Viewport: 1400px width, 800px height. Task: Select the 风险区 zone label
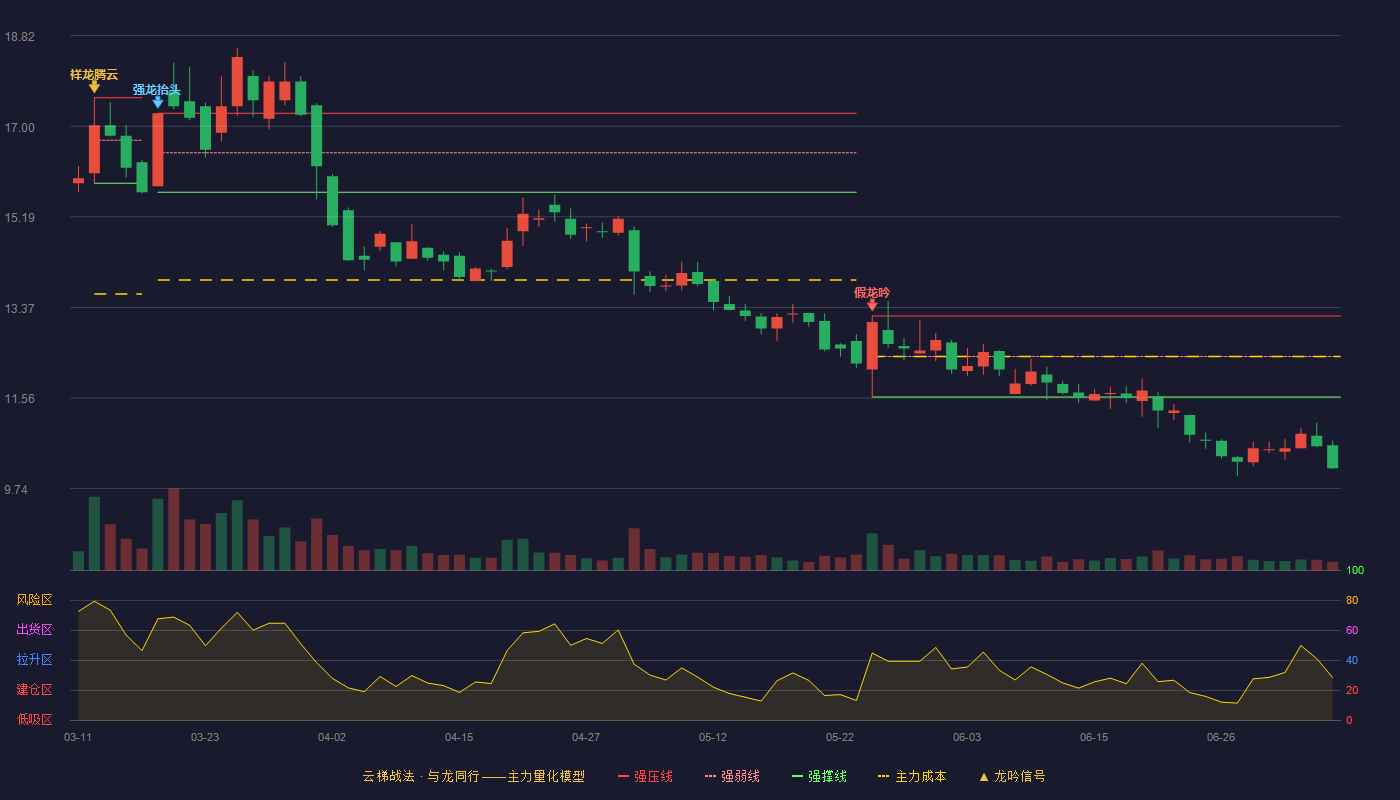coord(34,600)
